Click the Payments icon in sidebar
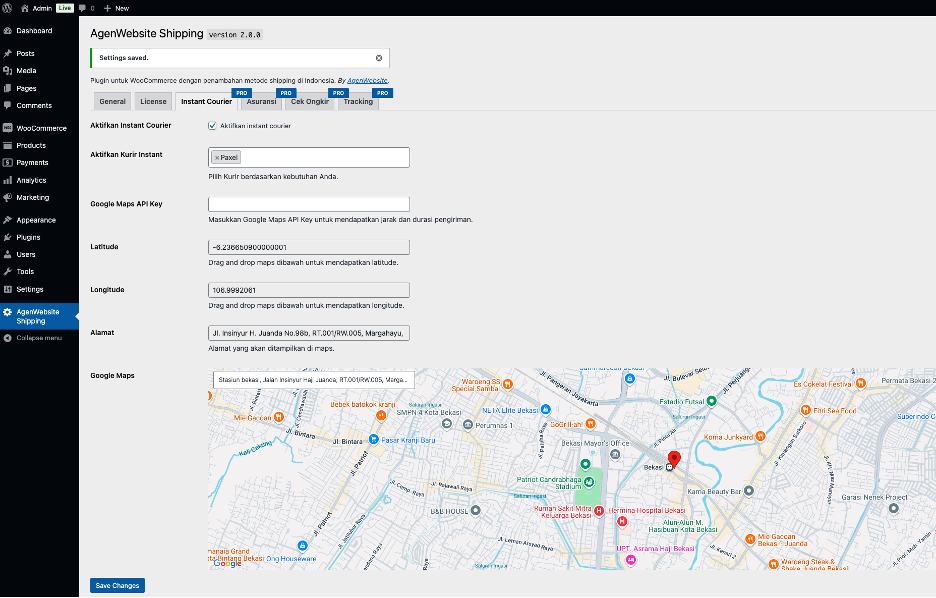 pos(7,162)
